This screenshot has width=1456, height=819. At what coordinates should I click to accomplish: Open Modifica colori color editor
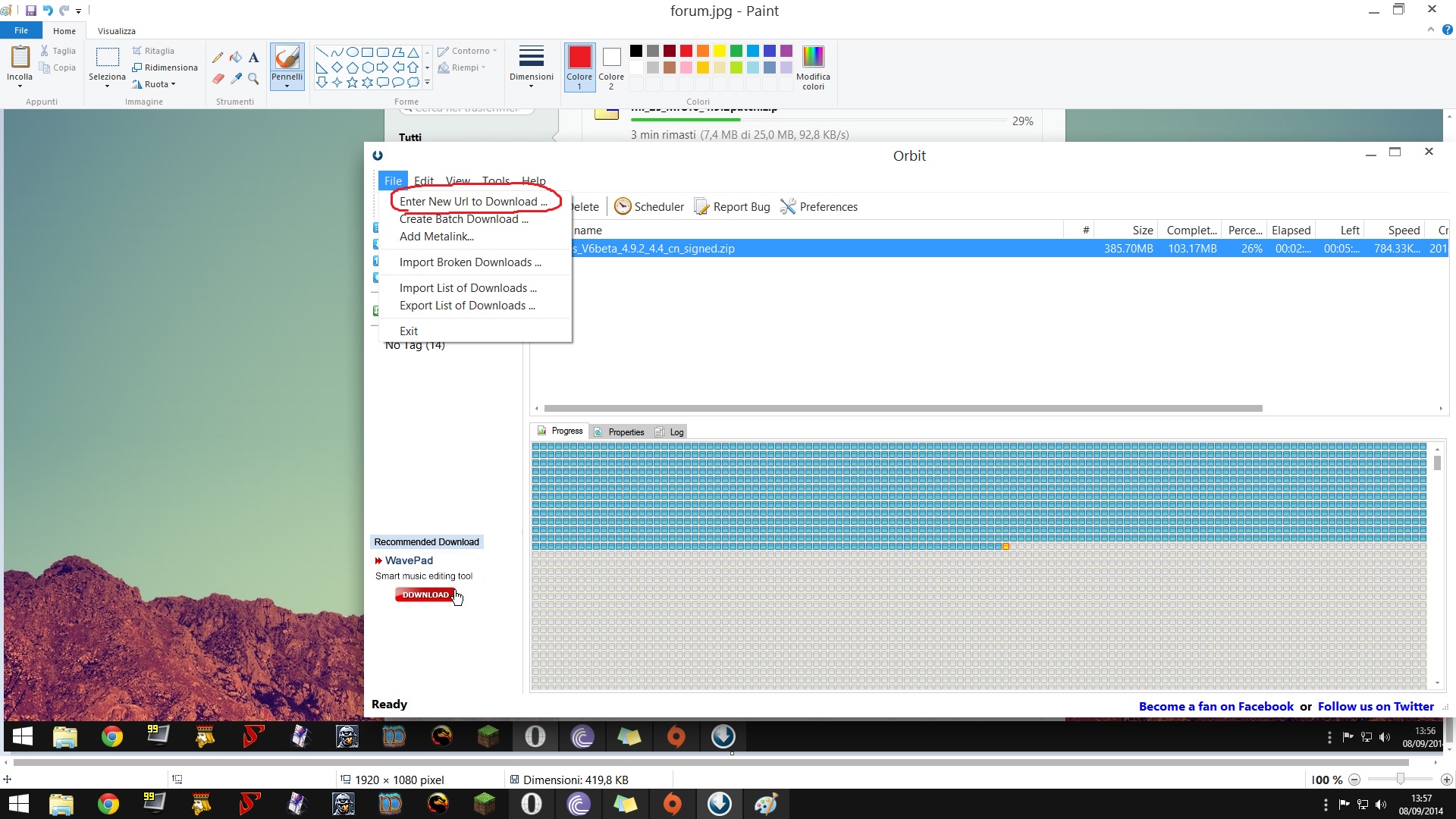[x=813, y=67]
